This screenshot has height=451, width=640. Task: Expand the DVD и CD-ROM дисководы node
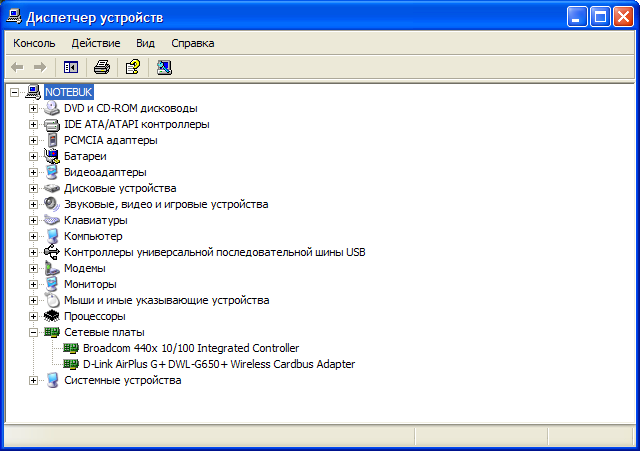pyautogui.click(x=33, y=109)
